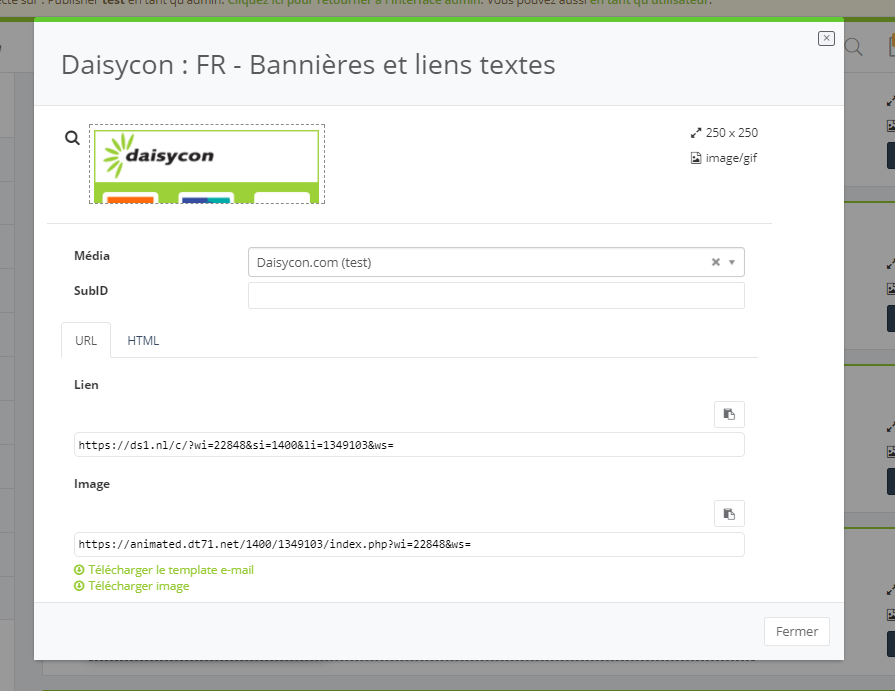The image size is (895, 691).
Task: Click the Lien section label
Action: [86, 385]
